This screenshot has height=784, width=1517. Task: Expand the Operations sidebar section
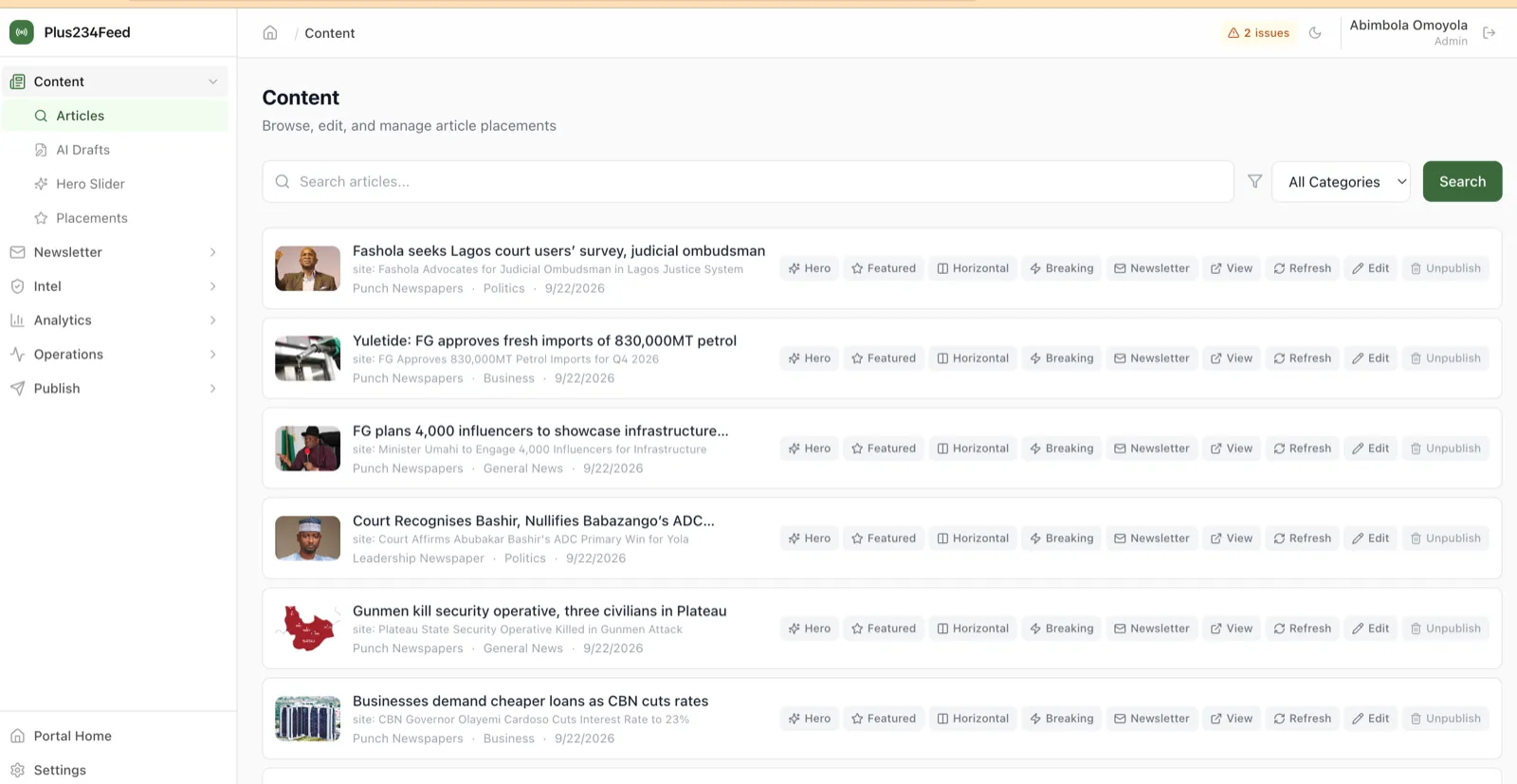[114, 355]
